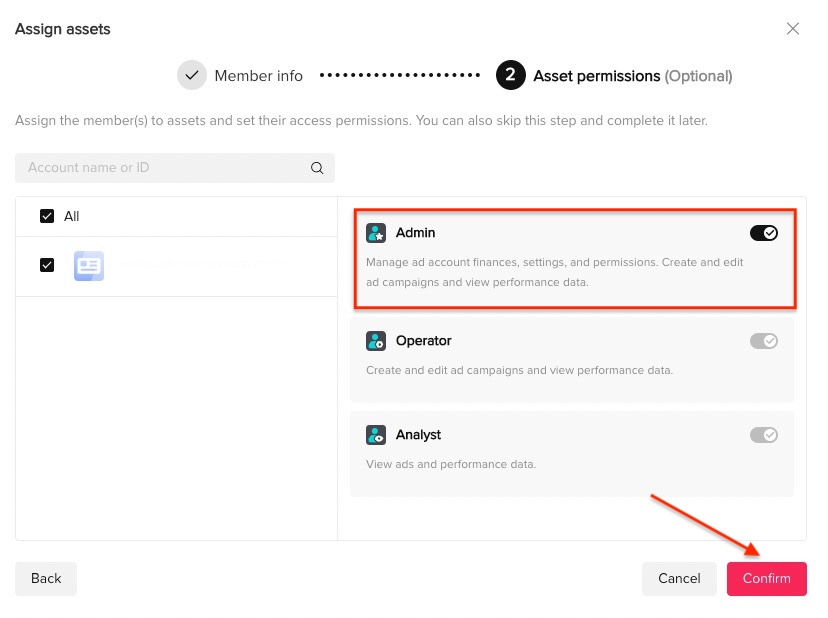
Task: Enable the Analyst permission toggle
Action: [x=764, y=435]
